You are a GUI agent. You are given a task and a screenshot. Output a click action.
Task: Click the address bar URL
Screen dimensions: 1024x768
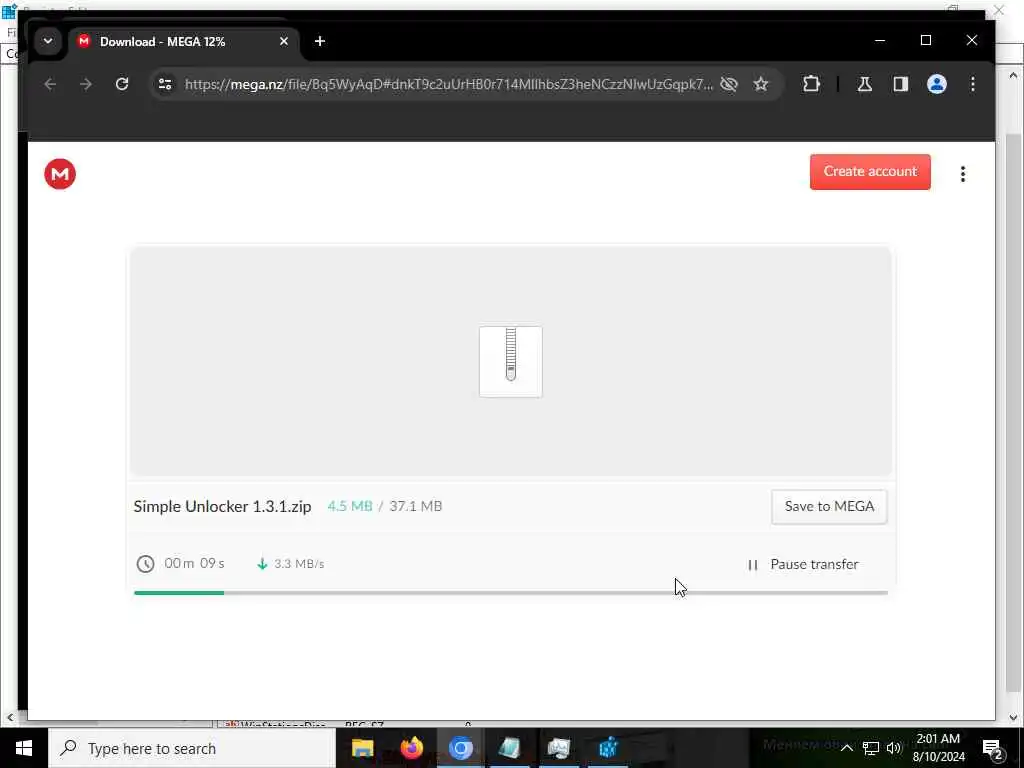(x=449, y=84)
